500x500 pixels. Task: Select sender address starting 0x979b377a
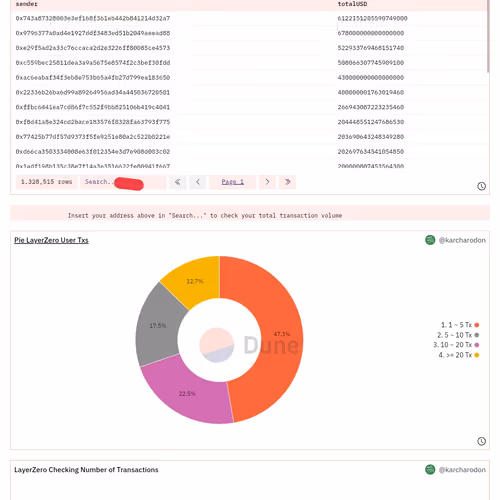pos(93,33)
